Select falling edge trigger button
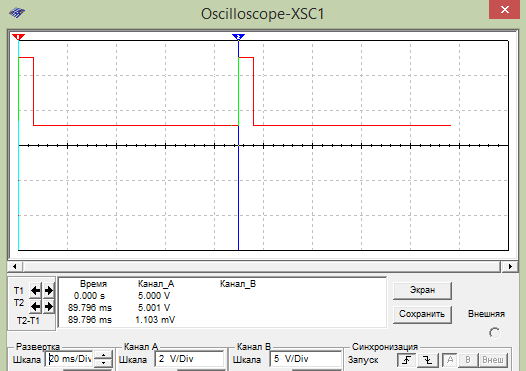 point(427,360)
